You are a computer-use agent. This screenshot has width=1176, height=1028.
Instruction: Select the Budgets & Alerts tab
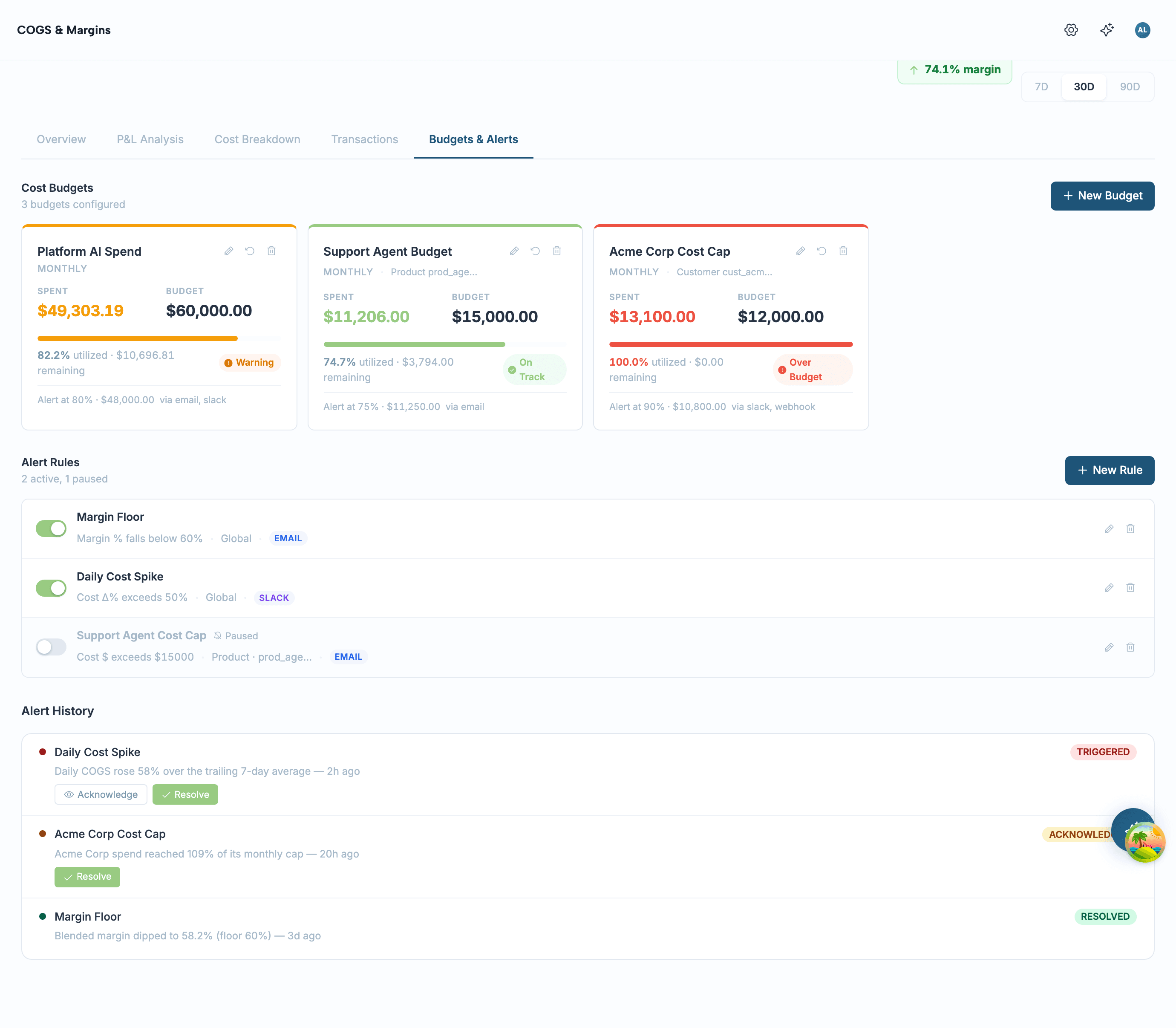[x=474, y=139]
